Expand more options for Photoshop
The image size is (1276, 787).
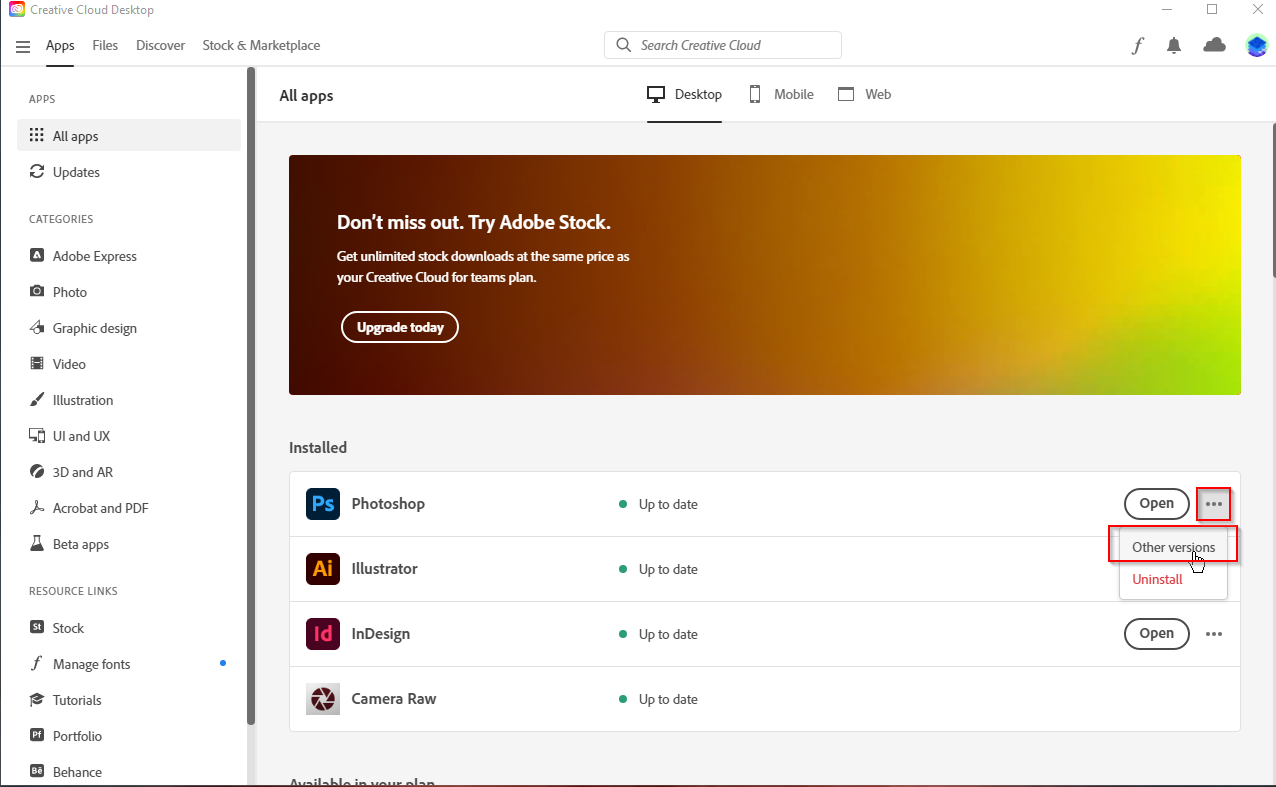click(x=1213, y=504)
